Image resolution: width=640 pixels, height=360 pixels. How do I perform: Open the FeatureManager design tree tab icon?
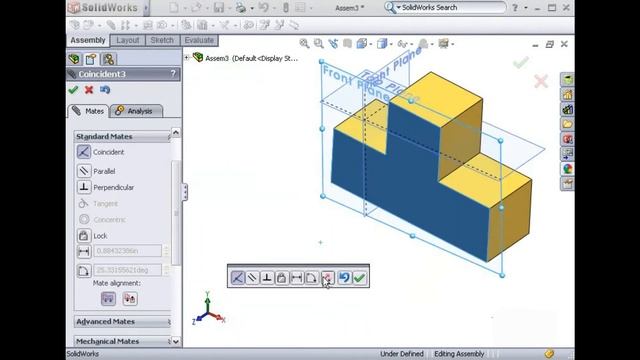pos(75,59)
